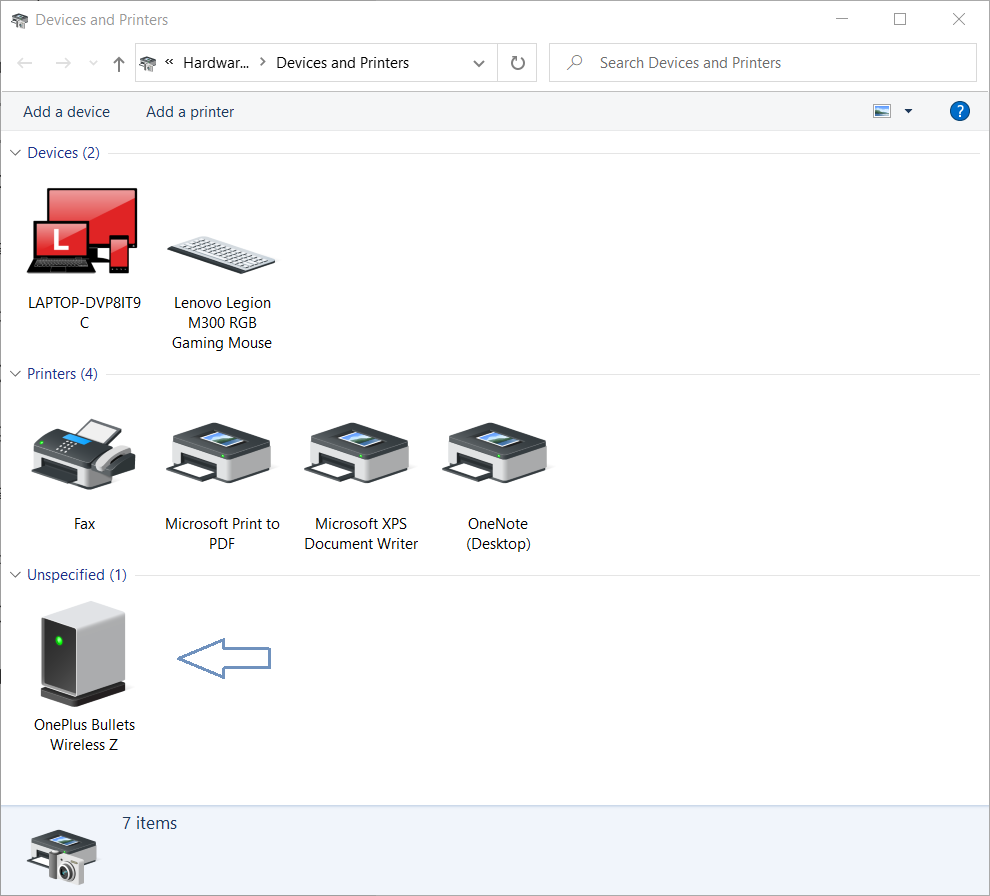
Task: Click the Refresh icon in the address bar
Action: (x=517, y=62)
